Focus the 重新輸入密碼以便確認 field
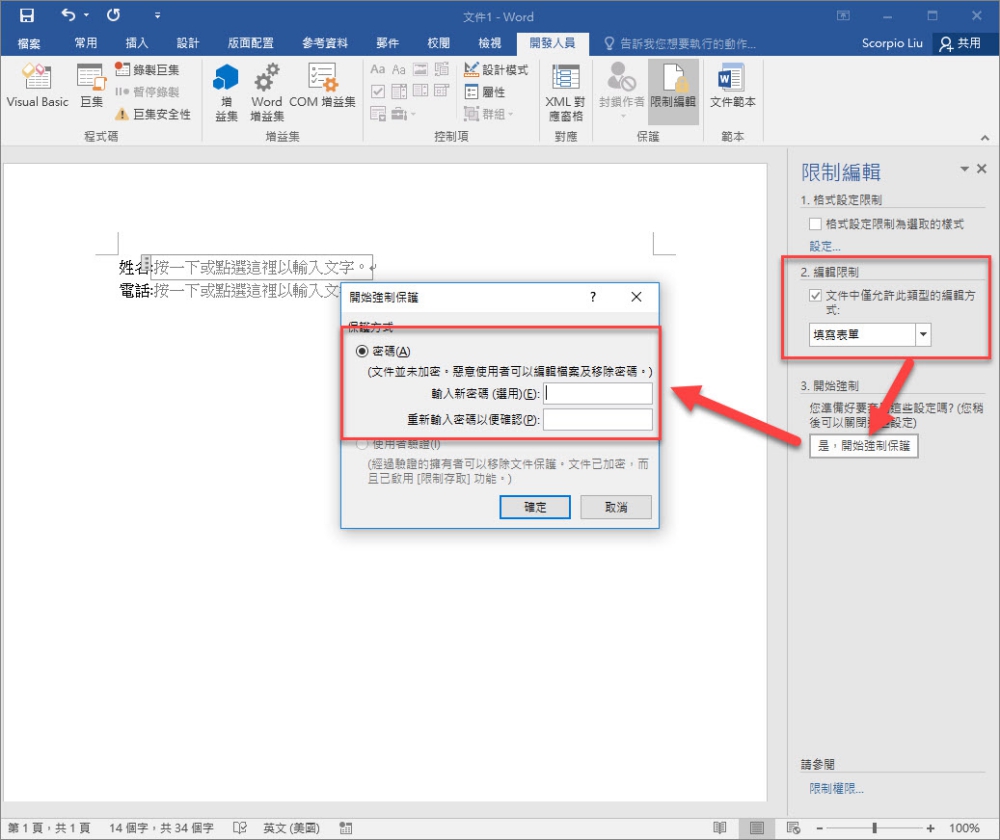Image resolution: width=1000 pixels, height=840 pixels. [598, 419]
